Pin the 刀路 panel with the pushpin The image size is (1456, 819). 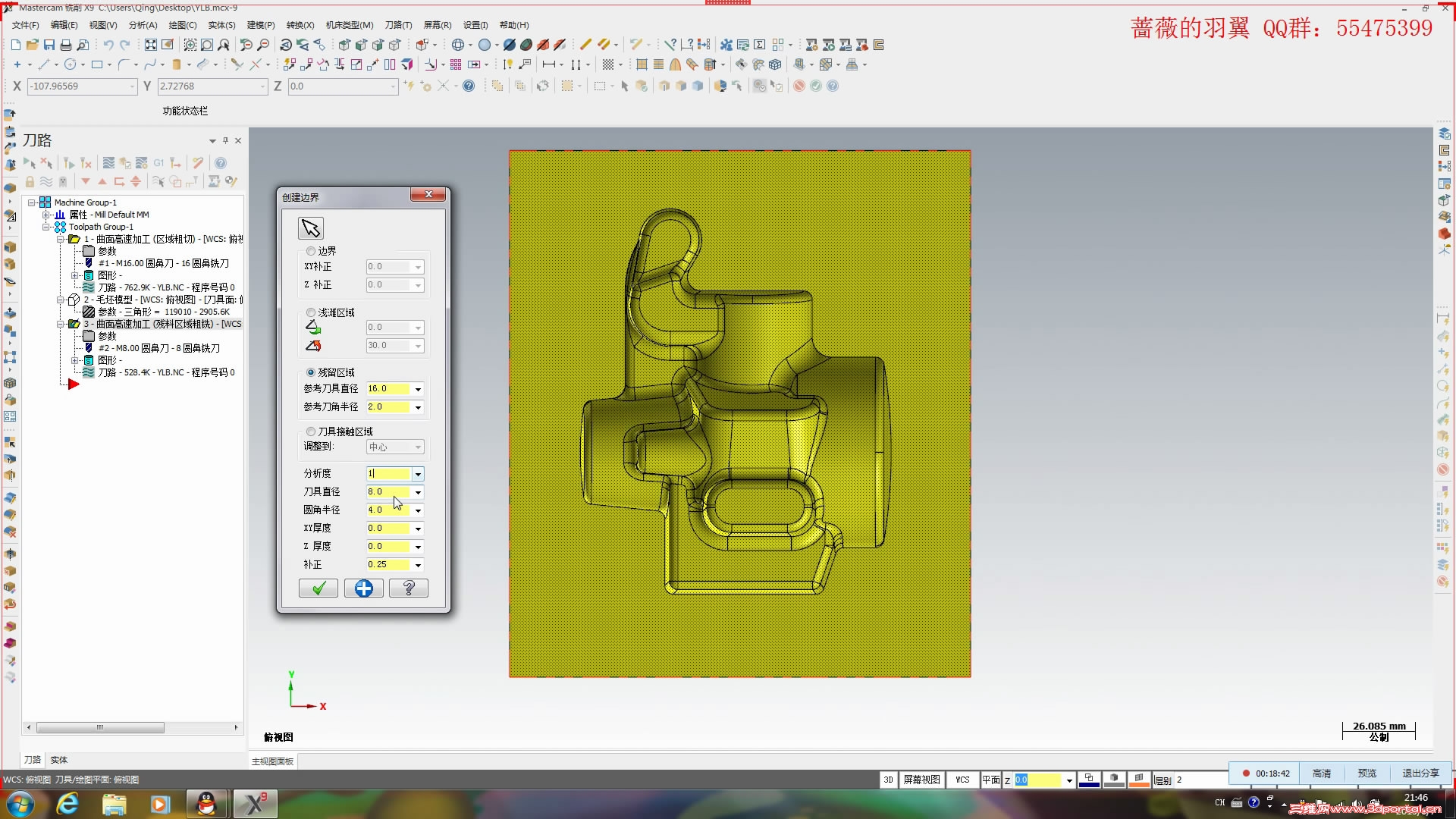pos(225,140)
